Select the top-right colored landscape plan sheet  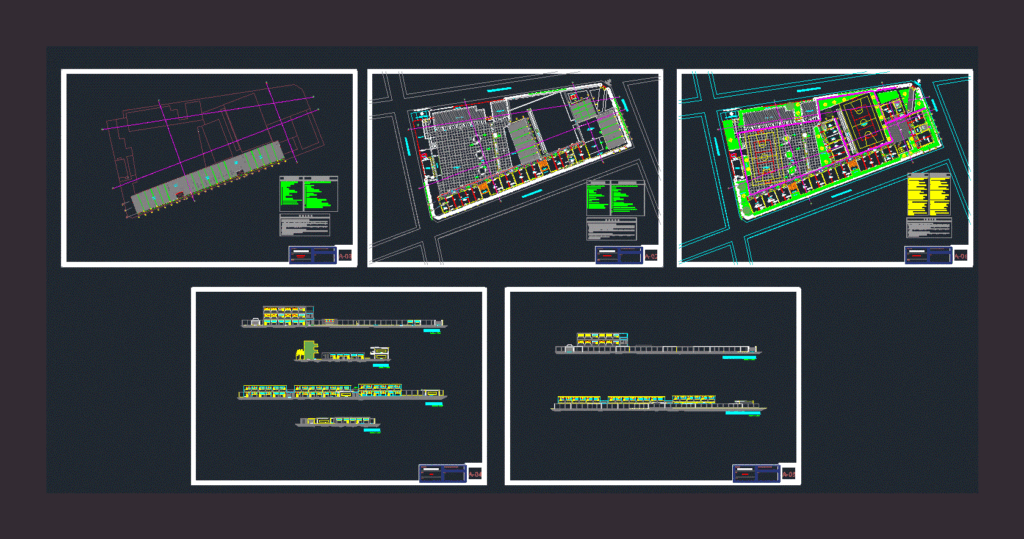point(825,168)
